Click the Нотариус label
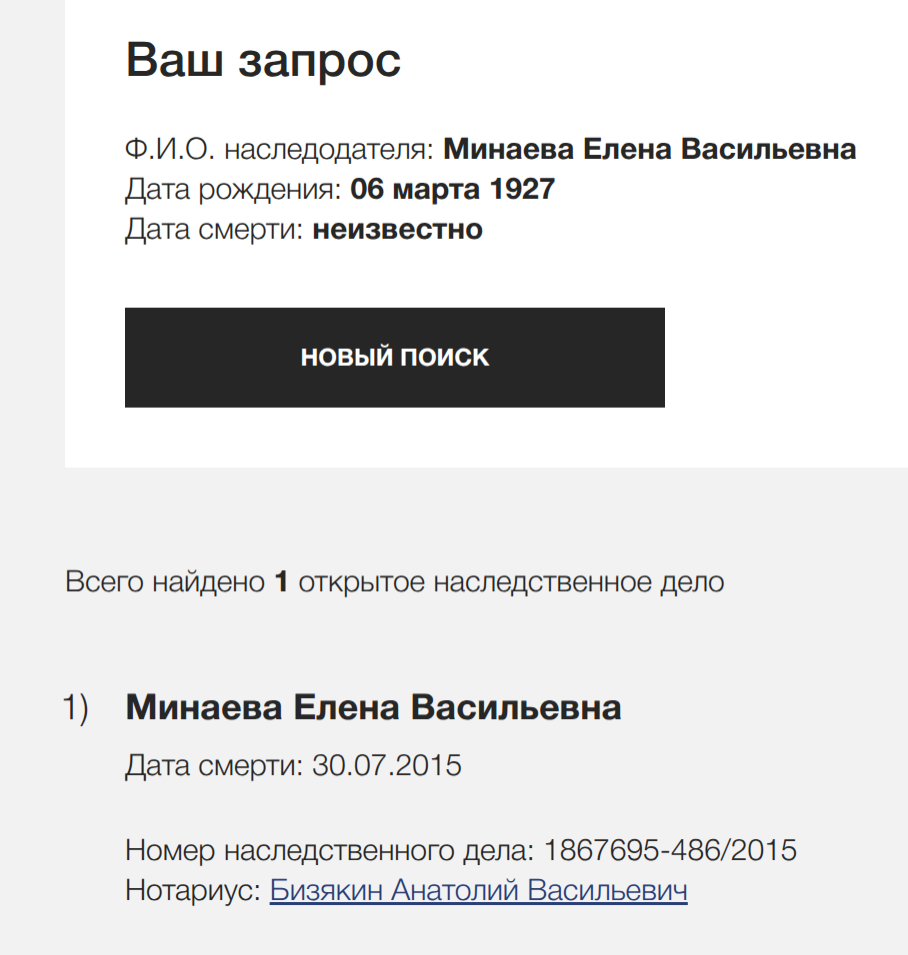Image resolution: width=908 pixels, height=955 pixels. (x=193, y=890)
